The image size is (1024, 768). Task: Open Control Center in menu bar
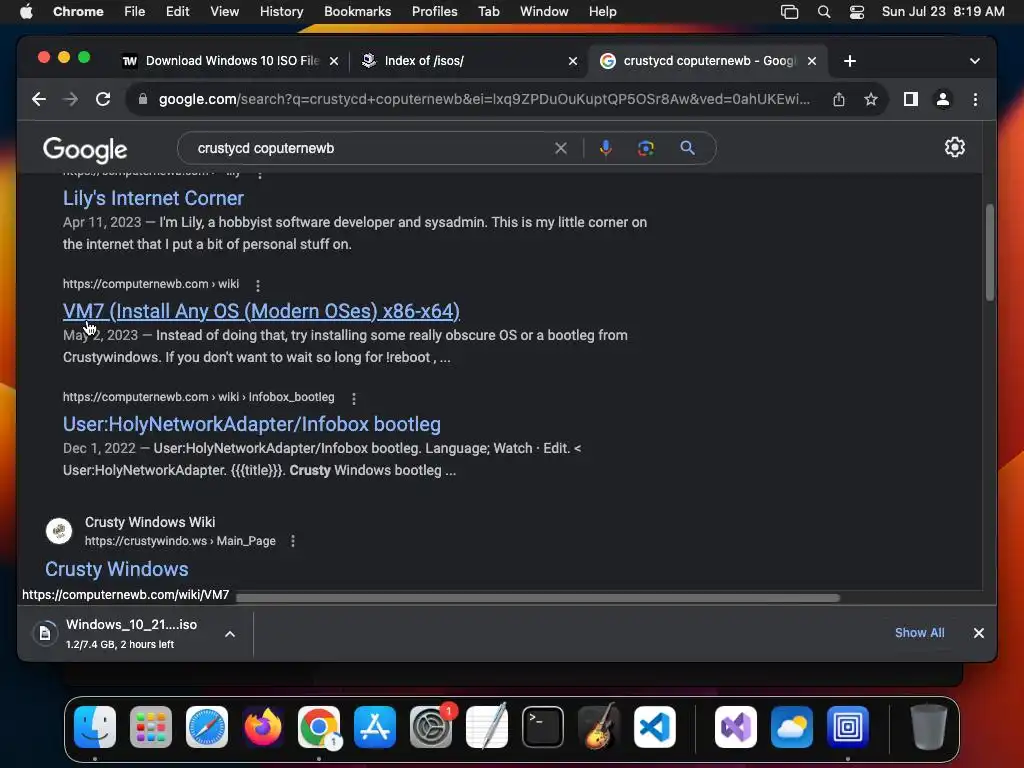coord(857,12)
